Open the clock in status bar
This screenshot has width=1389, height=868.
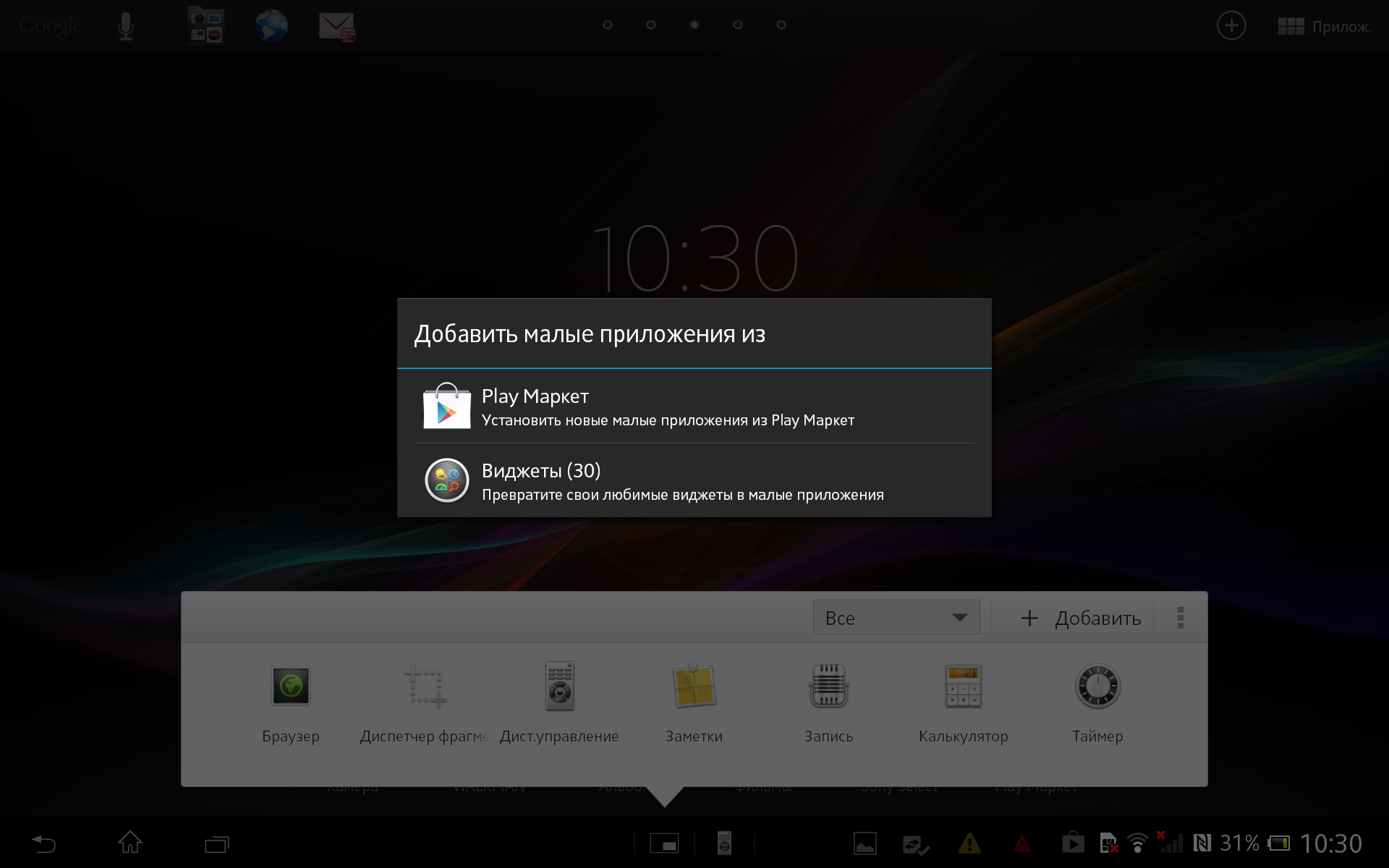coord(1330,843)
